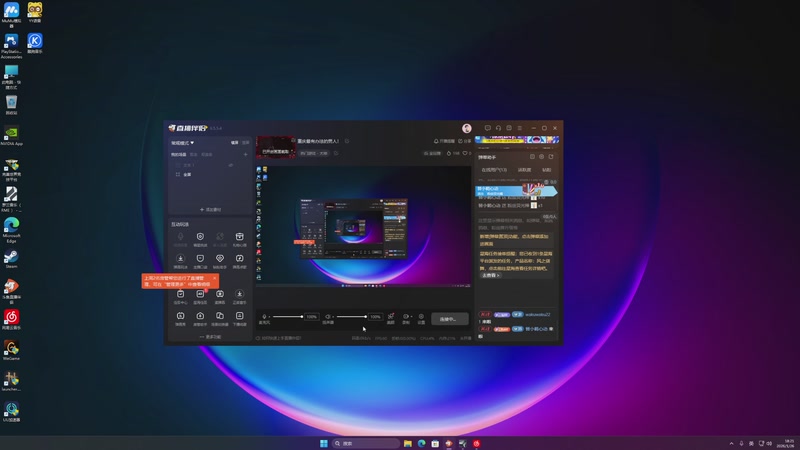The image size is (800, 450).
Task: Click the microphone 100% volume field
Action: tap(311, 317)
